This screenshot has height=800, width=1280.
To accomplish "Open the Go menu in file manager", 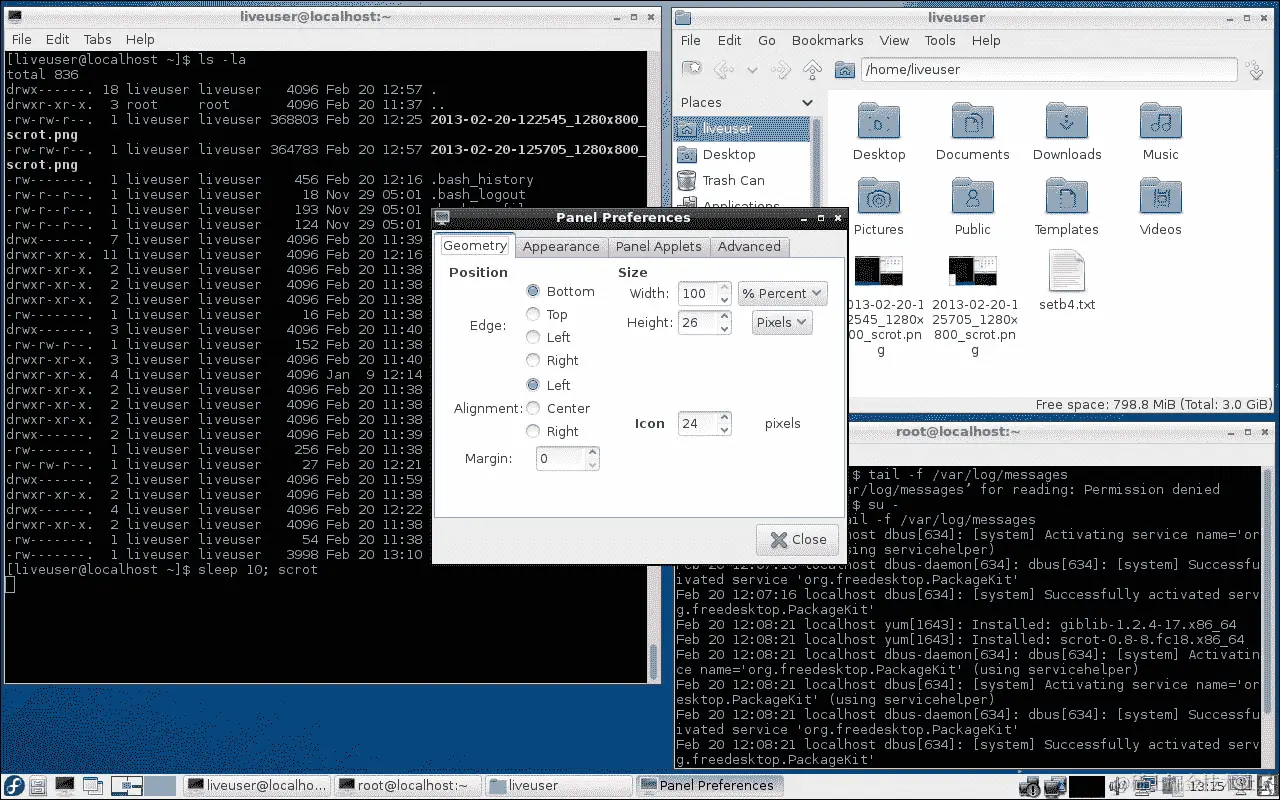I will click(x=767, y=40).
